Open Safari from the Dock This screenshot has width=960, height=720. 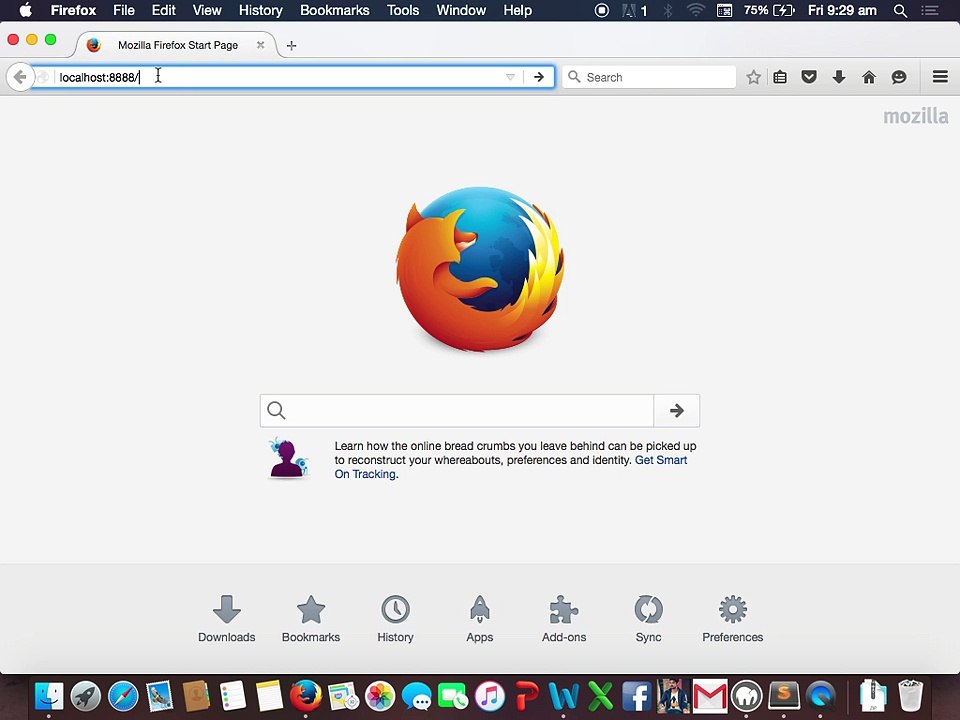point(123,697)
